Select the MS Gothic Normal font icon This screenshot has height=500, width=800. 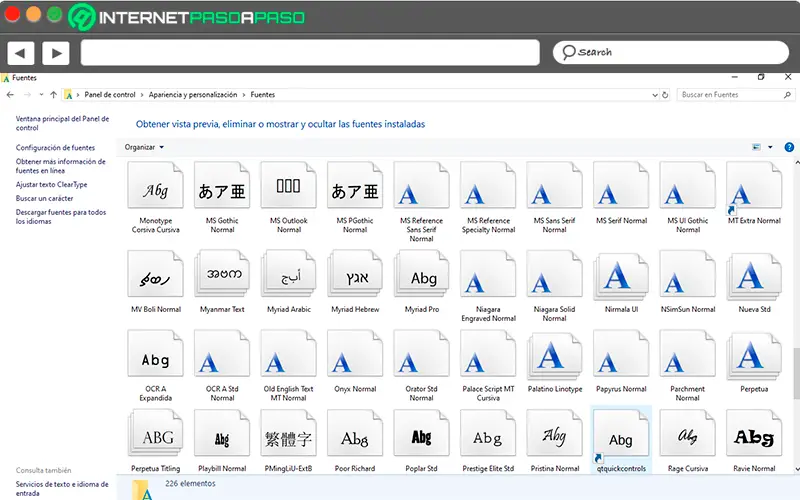tap(222, 185)
